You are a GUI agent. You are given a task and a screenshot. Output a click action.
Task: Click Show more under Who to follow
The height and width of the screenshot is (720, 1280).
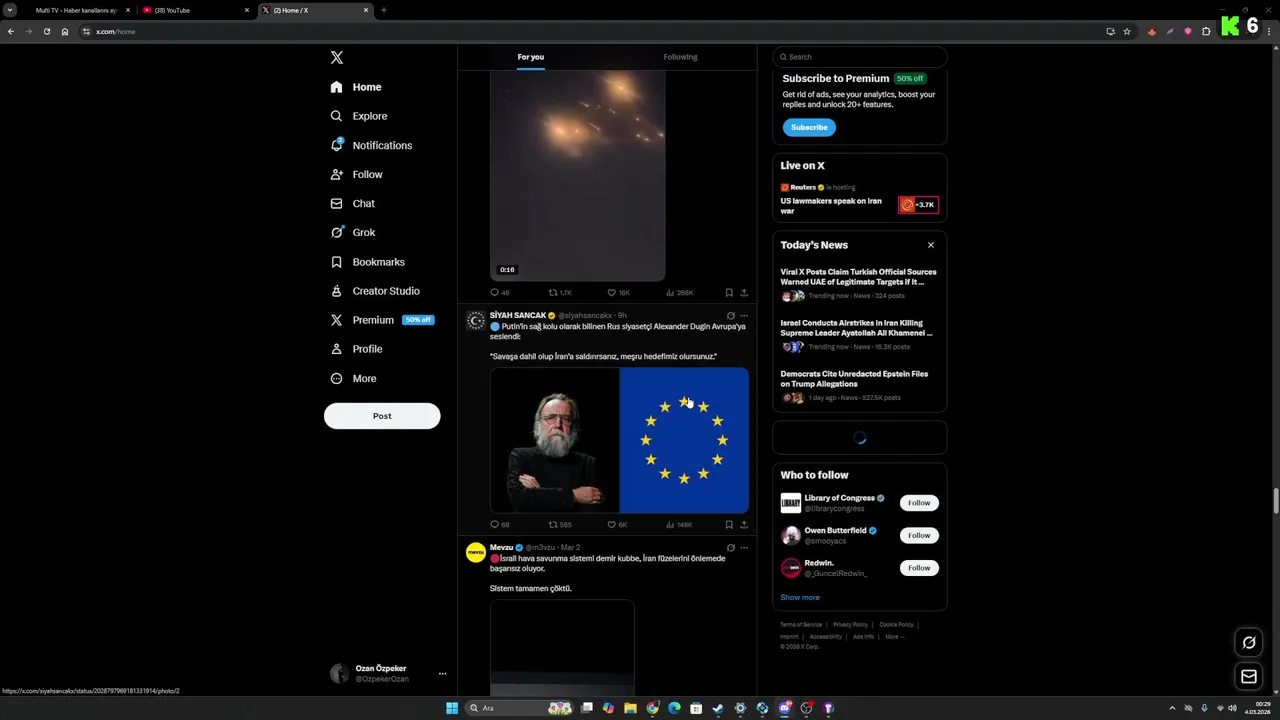(800, 598)
